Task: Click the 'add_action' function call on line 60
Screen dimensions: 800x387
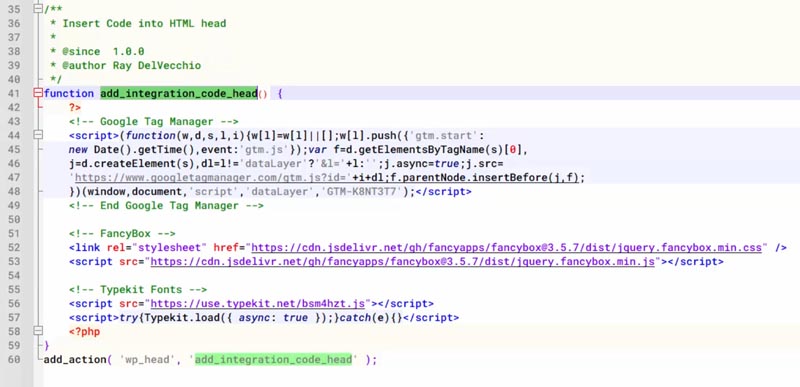Action: tap(75, 360)
